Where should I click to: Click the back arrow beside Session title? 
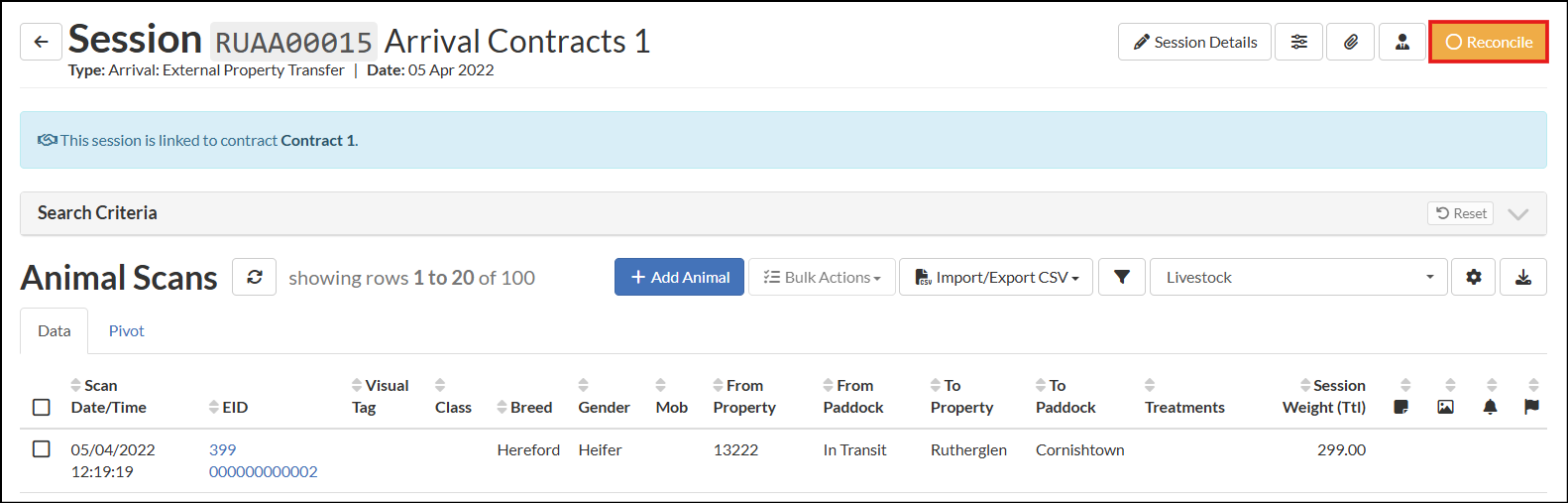(41, 42)
